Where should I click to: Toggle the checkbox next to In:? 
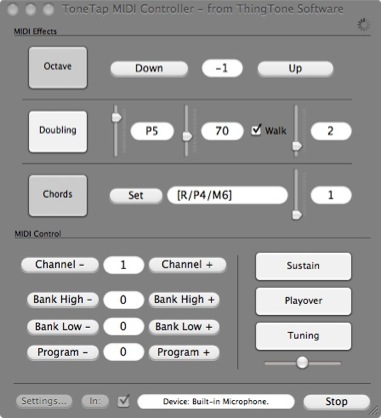tap(124, 401)
